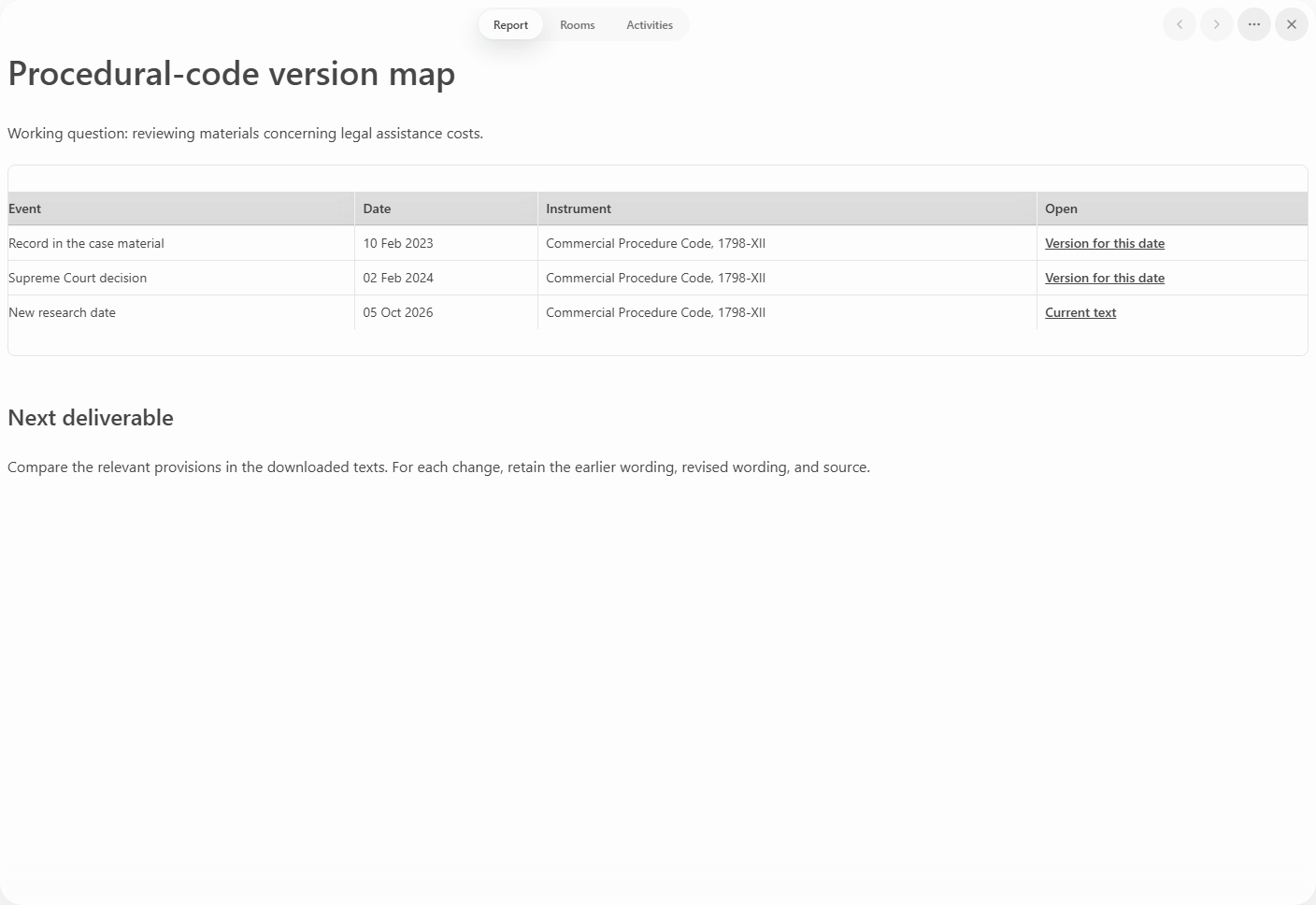Select the Event column header
1316x905 pixels.
(x=181, y=208)
